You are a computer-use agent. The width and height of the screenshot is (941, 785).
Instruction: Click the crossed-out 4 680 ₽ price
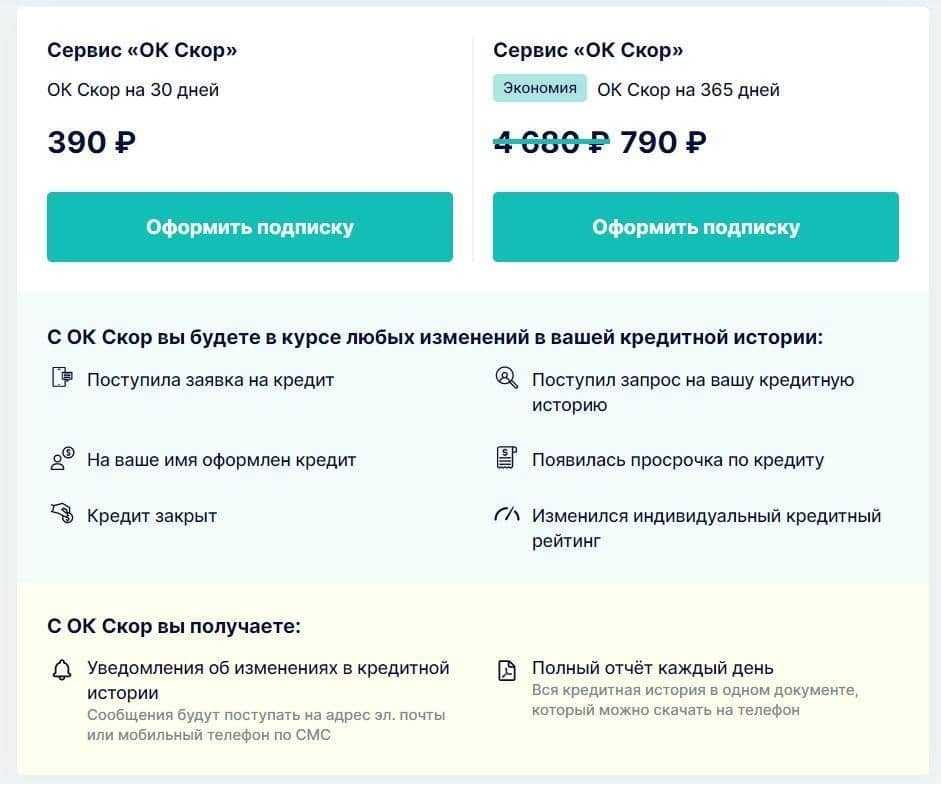pyautogui.click(x=551, y=142)
